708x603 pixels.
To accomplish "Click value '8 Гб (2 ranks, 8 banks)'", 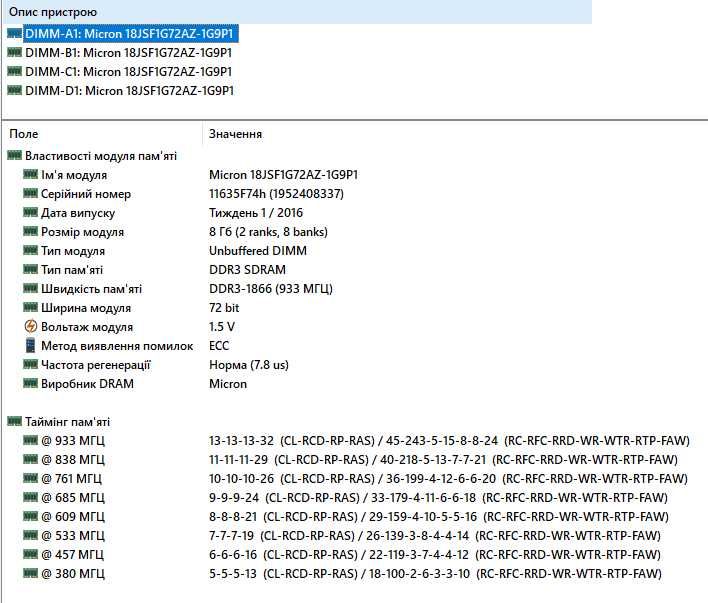I will coord(268,232).
